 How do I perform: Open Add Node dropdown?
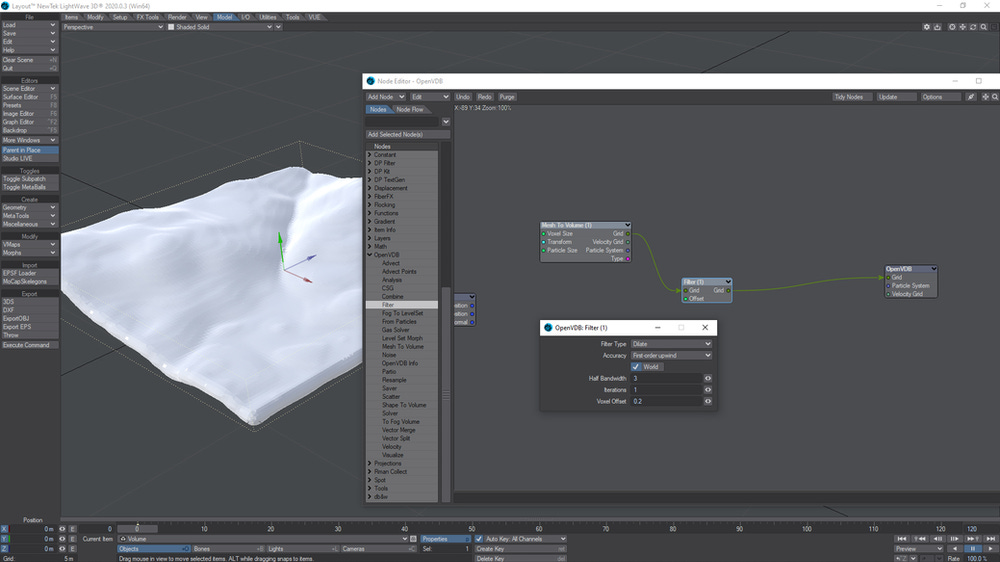pos(385,97)
